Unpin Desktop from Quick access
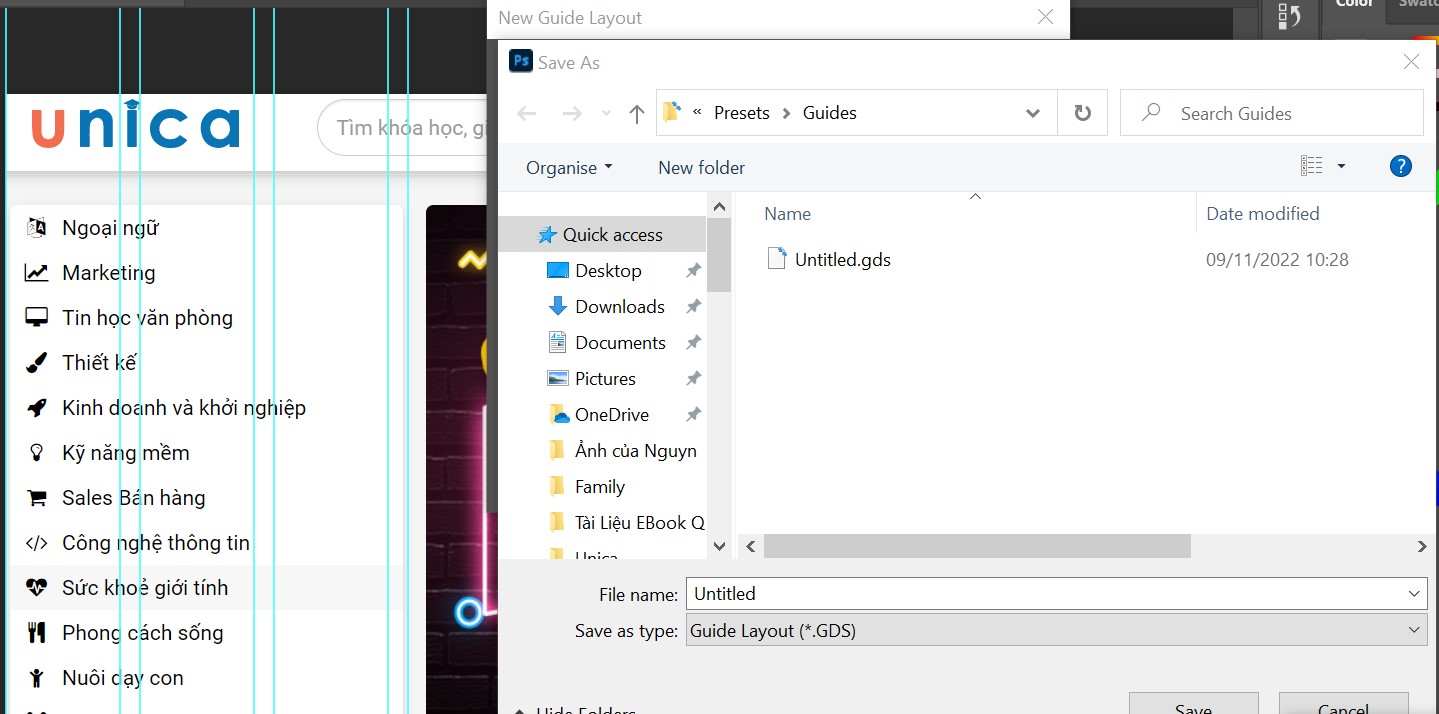The image size is (1439, 714). pos(693,270)
